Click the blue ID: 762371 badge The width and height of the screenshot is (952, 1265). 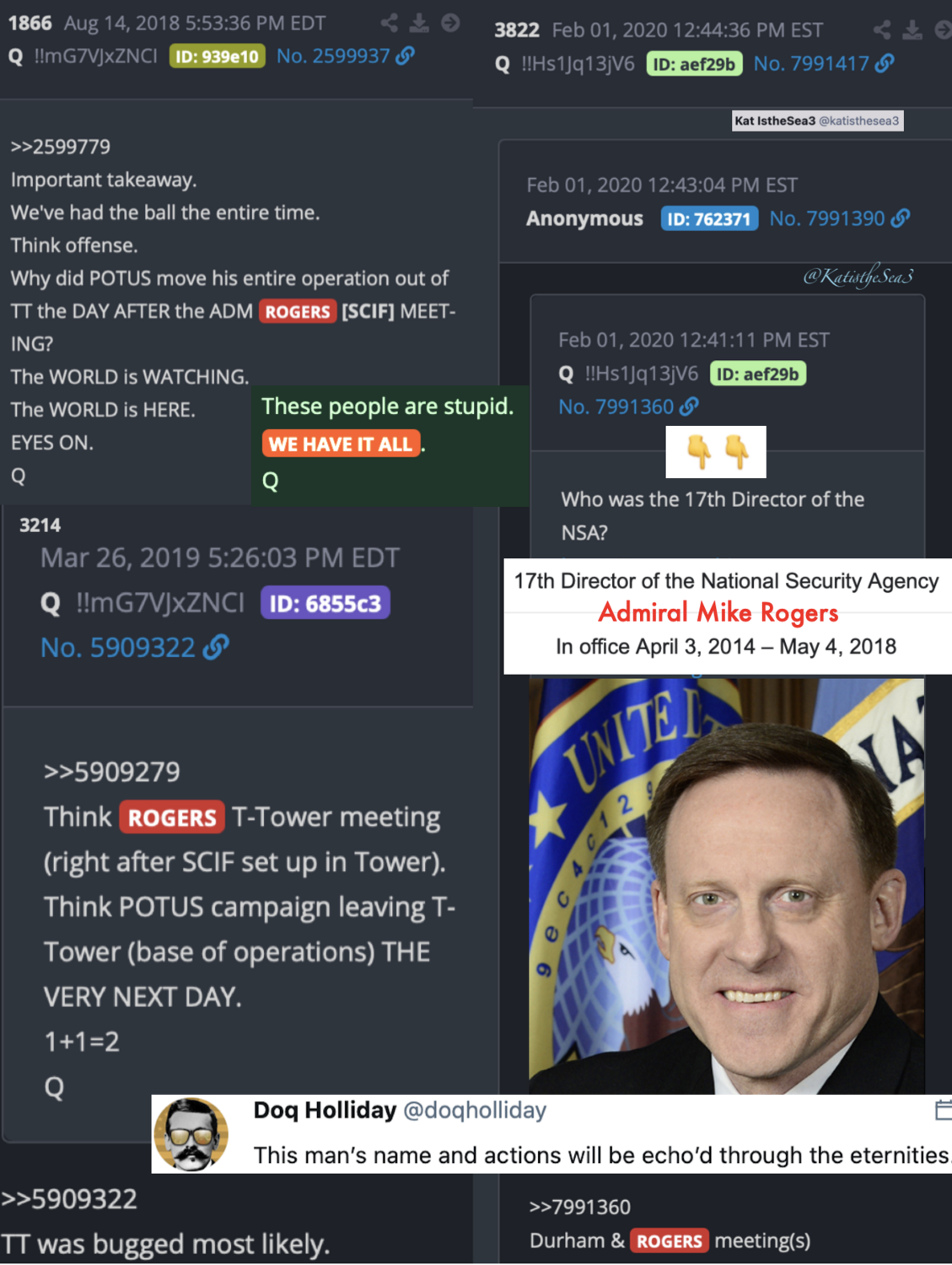click(709, 219)
